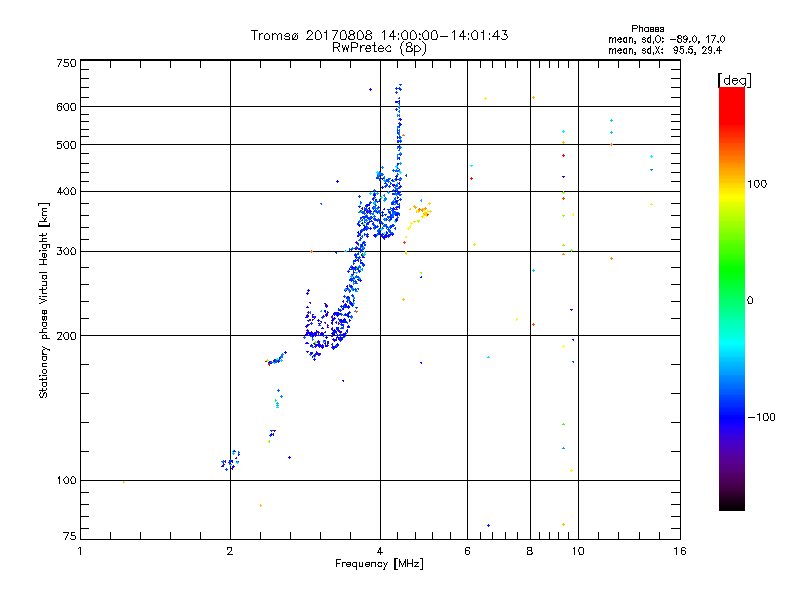800x600 pixels.
Task: Click the -100 label beside the color bar
Action: 761,417
